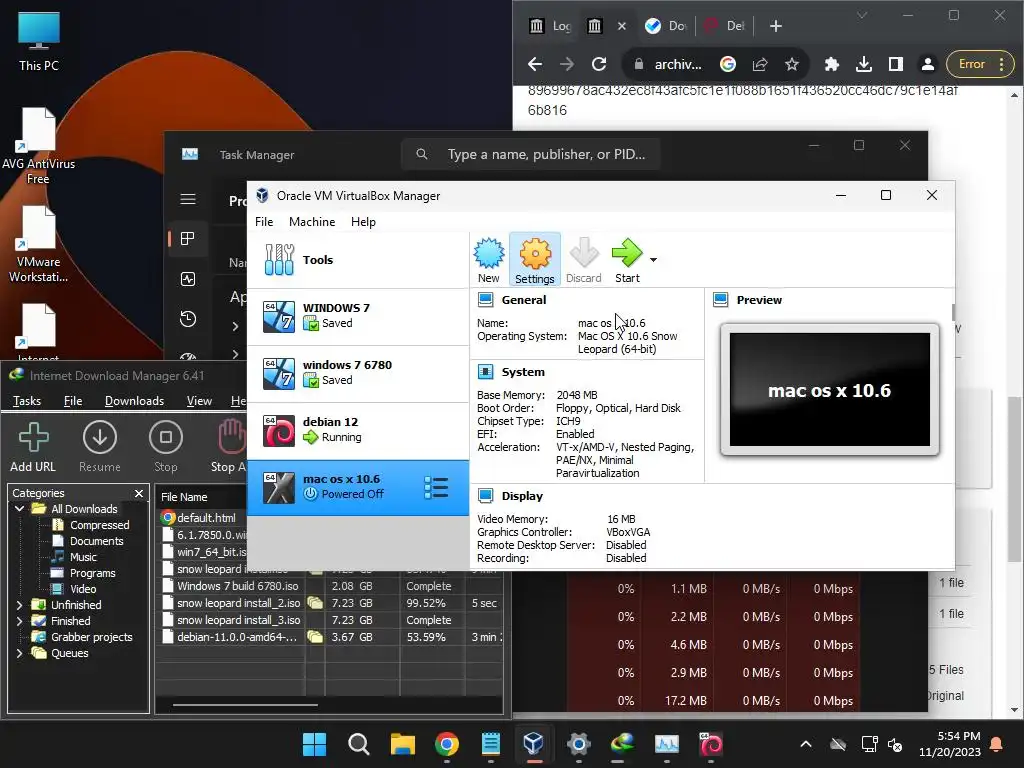
Task: Select the Tools entry in VirtualBox
Action: pos(358,260)
